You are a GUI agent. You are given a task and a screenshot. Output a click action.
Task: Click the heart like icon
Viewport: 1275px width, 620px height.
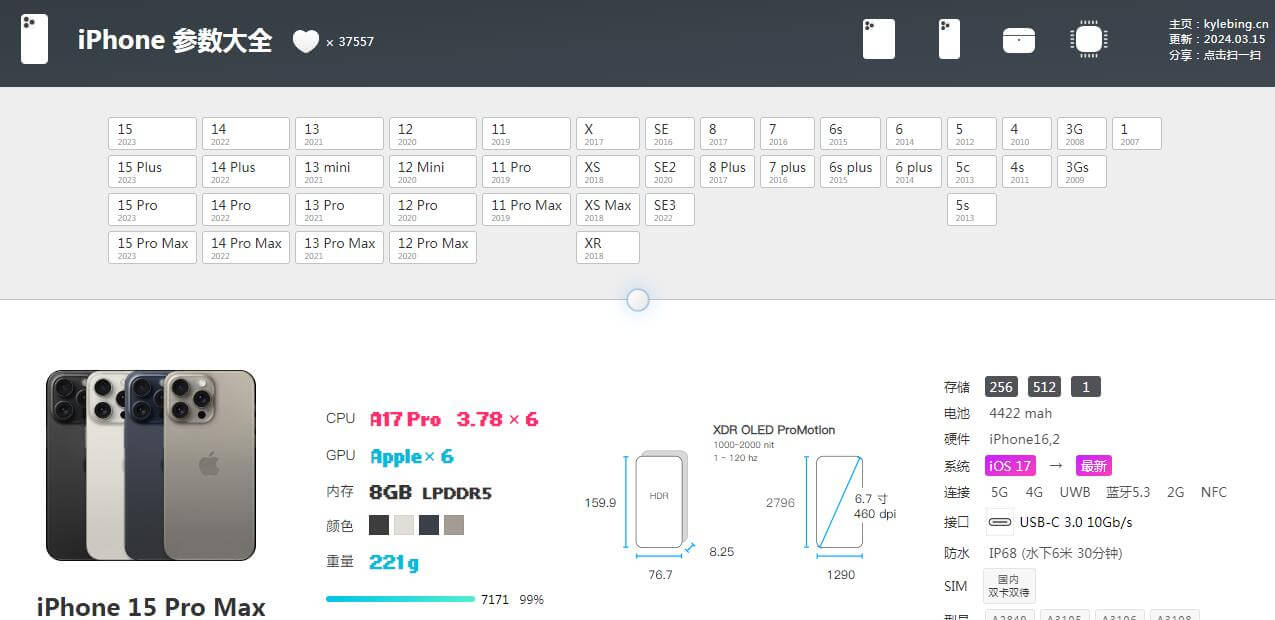[305, 41]
